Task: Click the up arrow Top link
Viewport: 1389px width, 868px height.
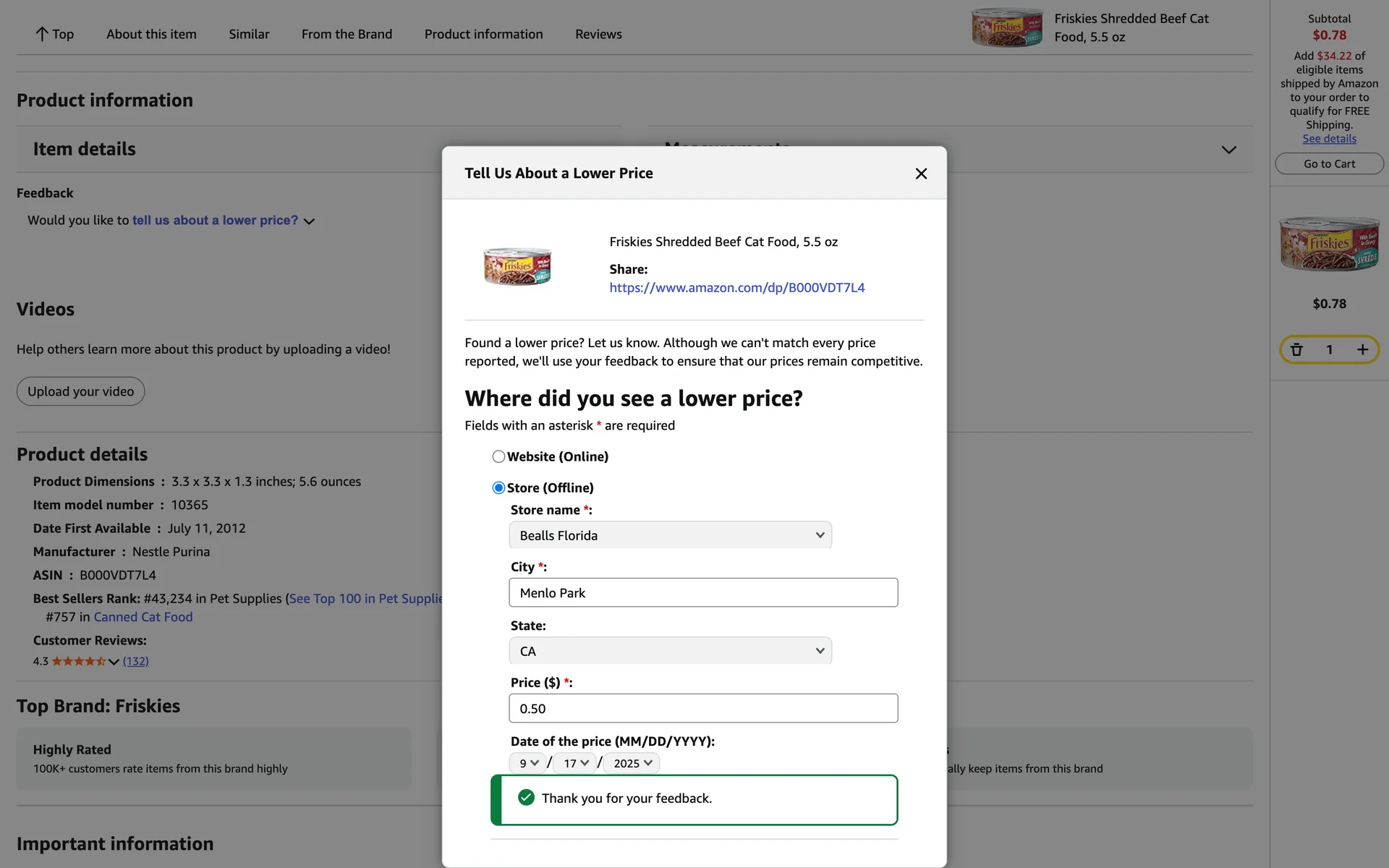Action: tap(54, 34)
